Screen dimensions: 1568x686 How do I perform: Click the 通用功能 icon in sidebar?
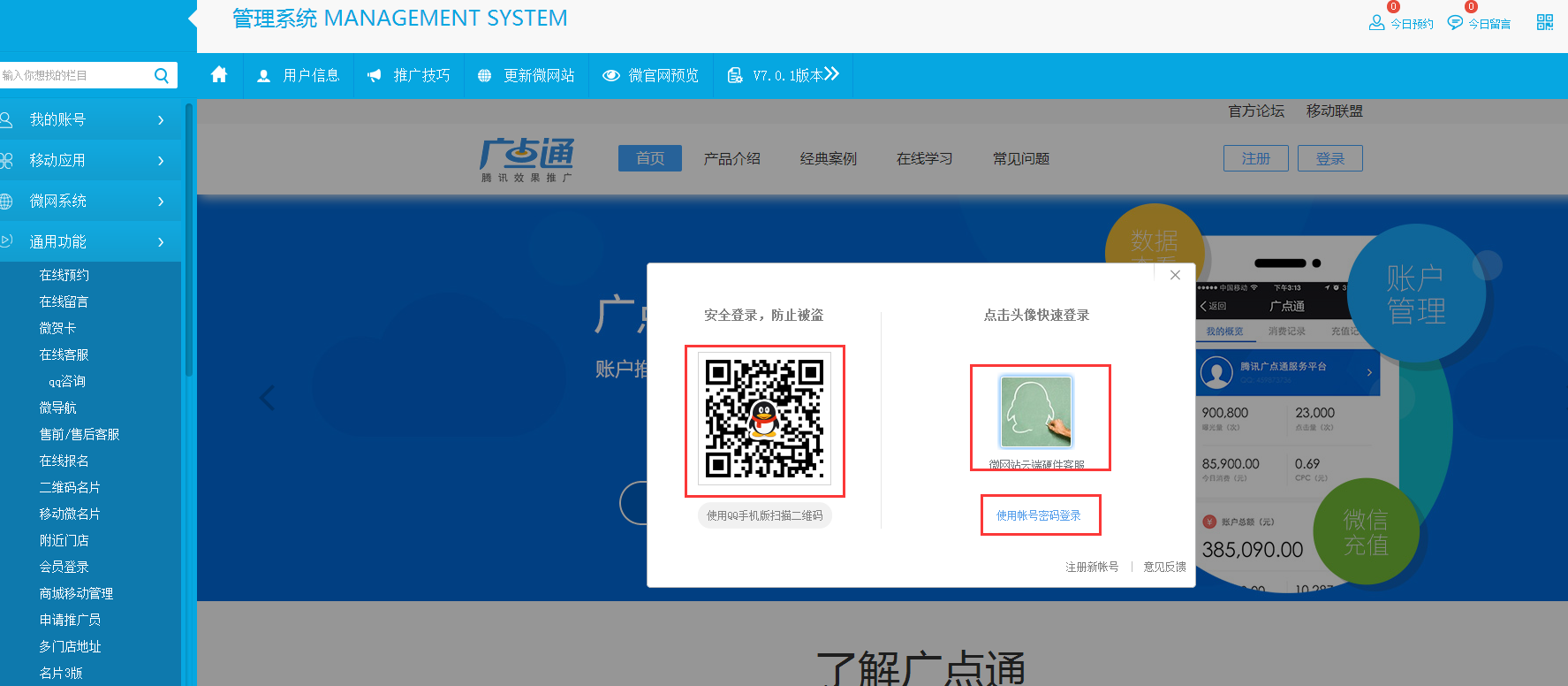pyautogui.click(x=6, y=240)
